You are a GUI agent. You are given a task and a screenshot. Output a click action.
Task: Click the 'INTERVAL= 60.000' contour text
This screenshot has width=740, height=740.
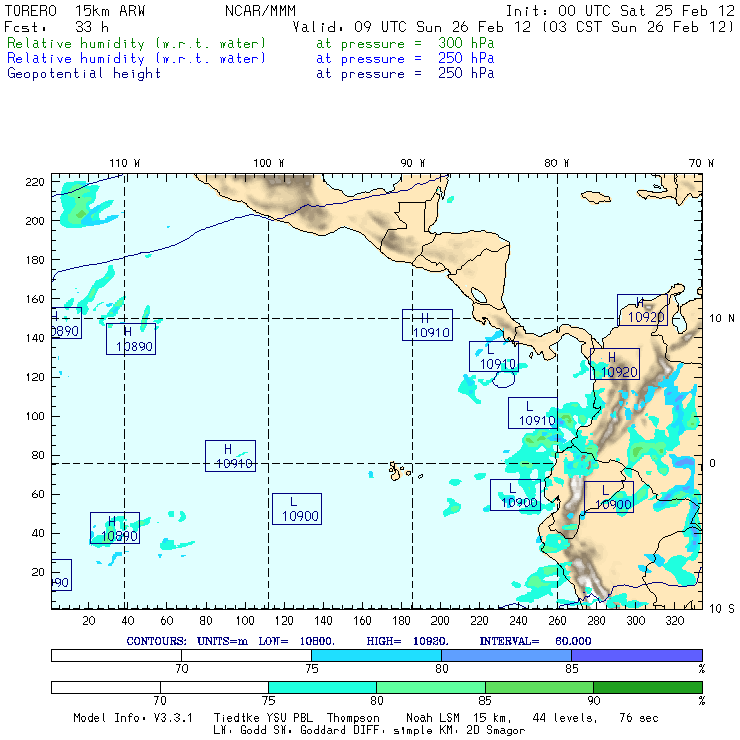(535, 641)
